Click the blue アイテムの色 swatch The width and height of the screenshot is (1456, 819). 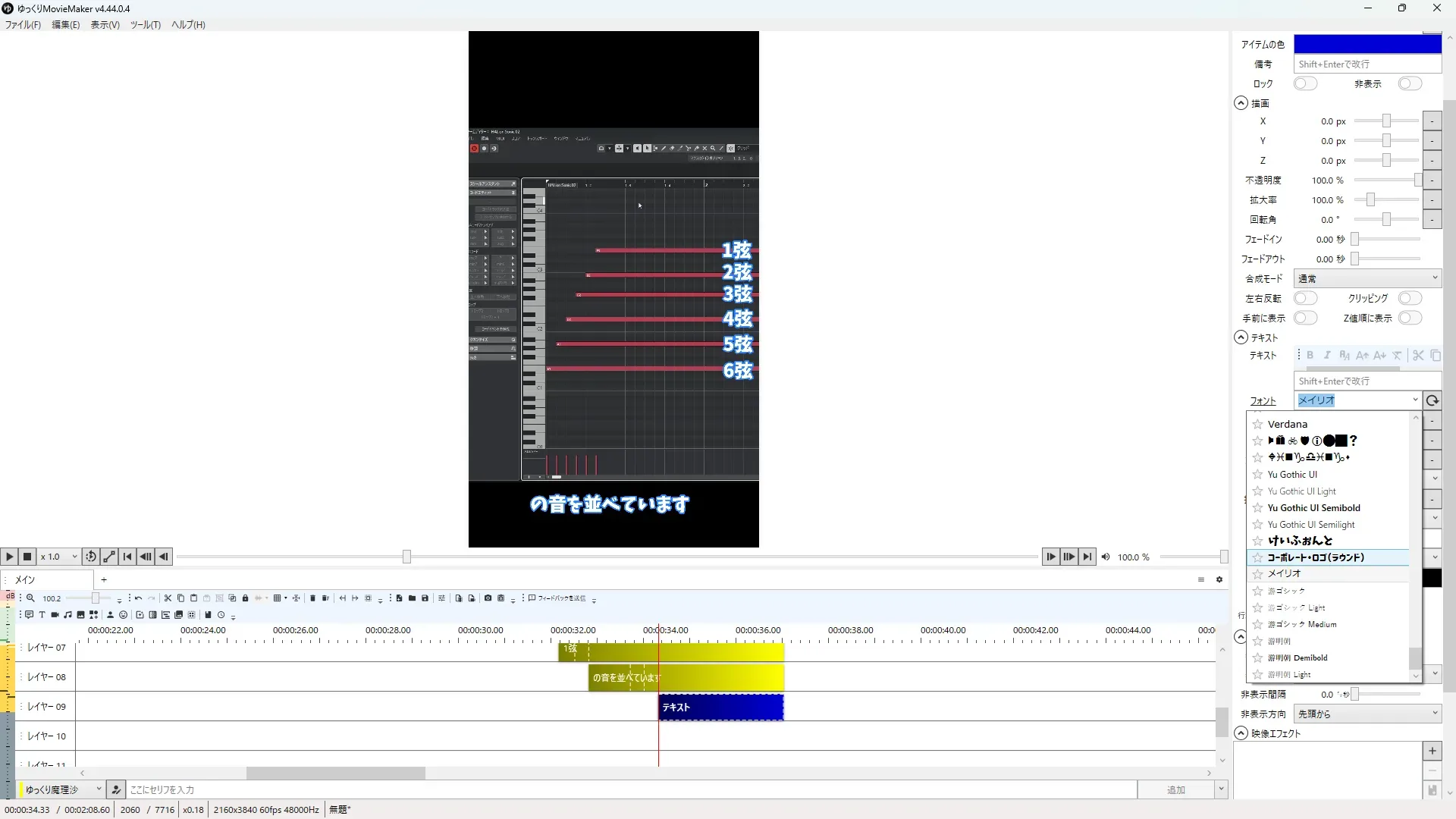[1367, 44]
